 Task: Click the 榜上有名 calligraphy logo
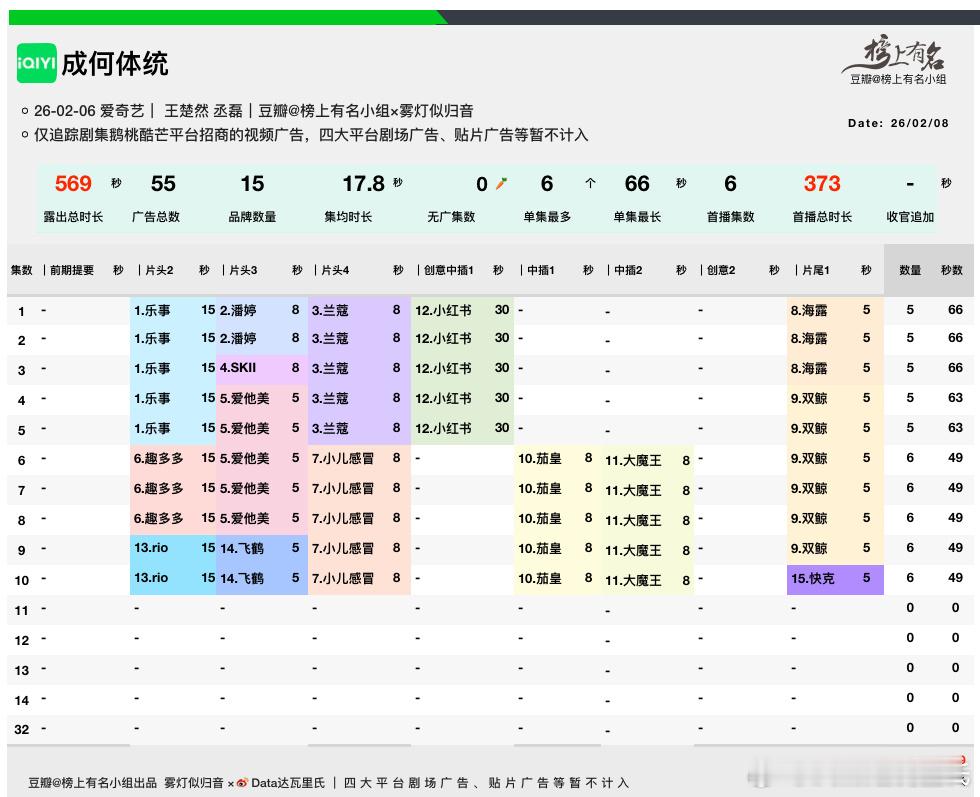895,54
